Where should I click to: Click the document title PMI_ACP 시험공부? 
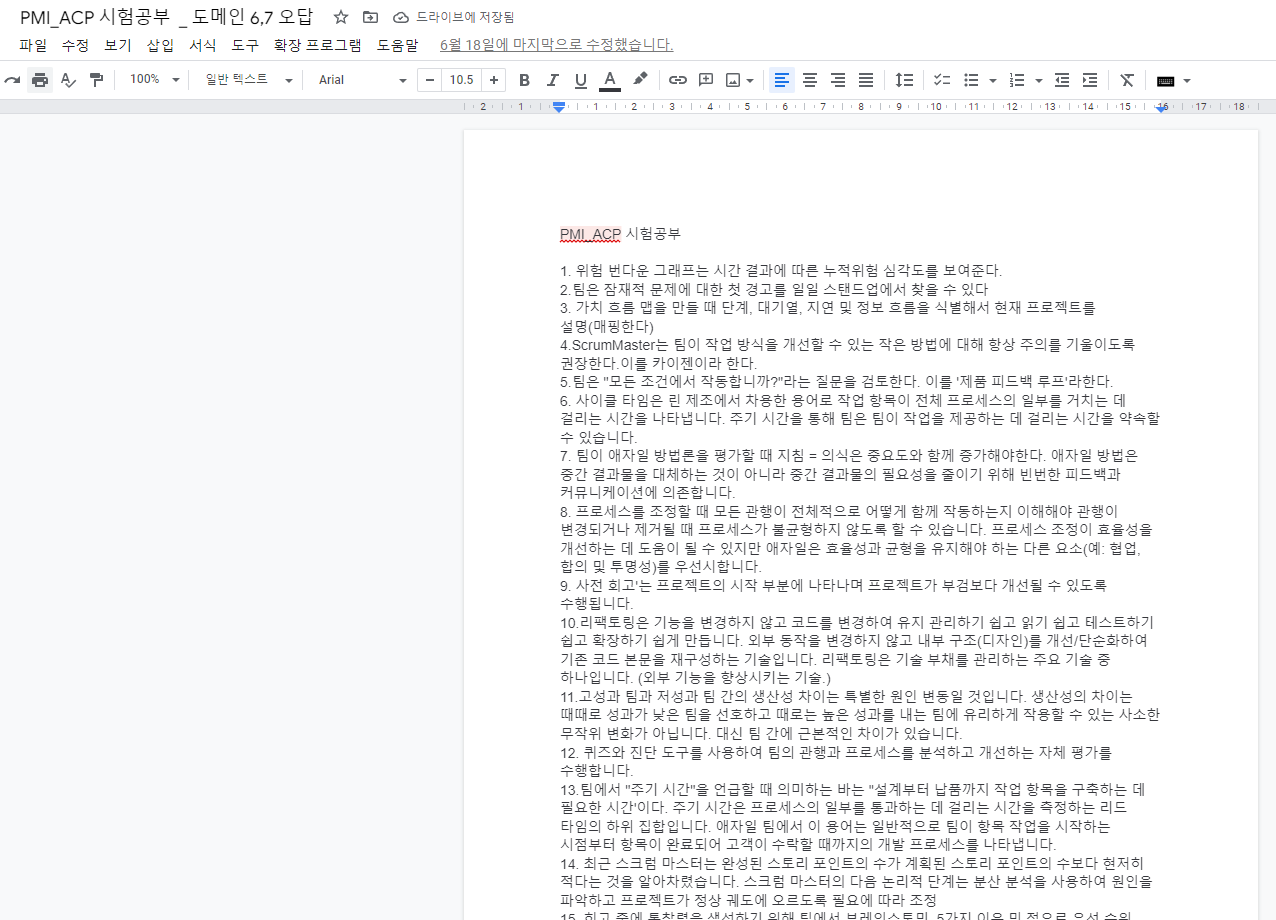[166, 17]
